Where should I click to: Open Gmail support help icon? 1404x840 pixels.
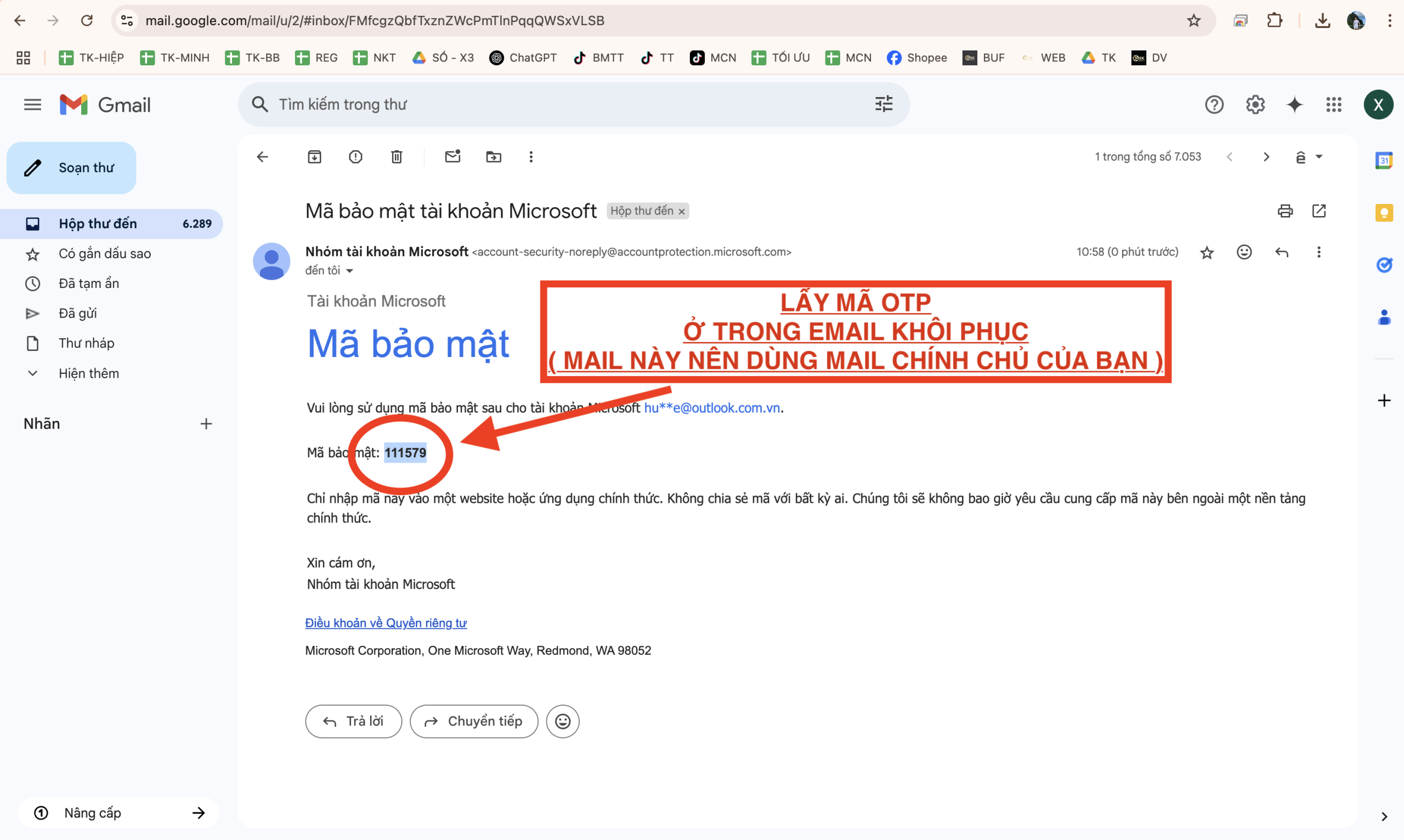(1214, 105)
